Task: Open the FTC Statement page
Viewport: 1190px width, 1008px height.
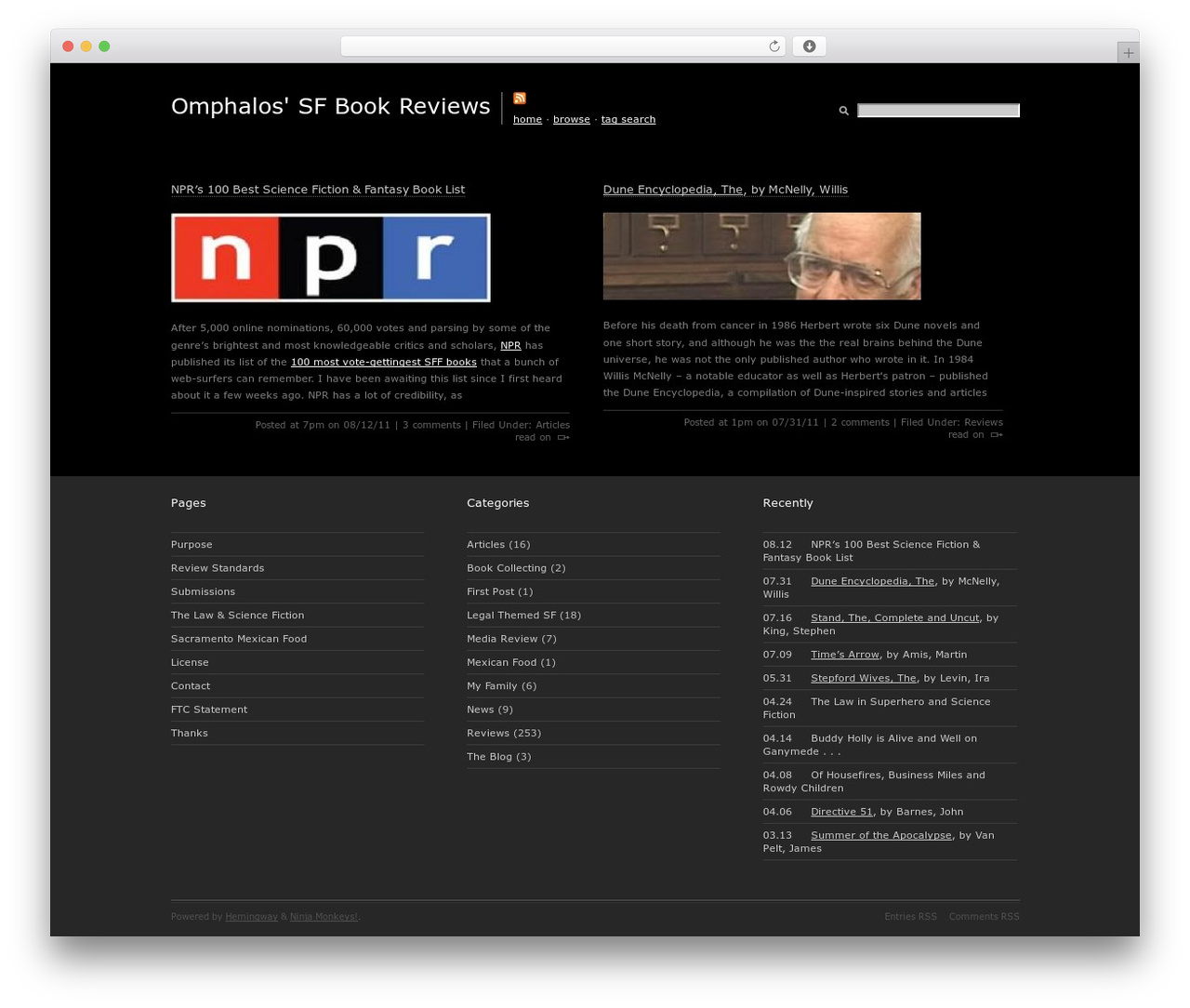Action: tap(209, 710)
